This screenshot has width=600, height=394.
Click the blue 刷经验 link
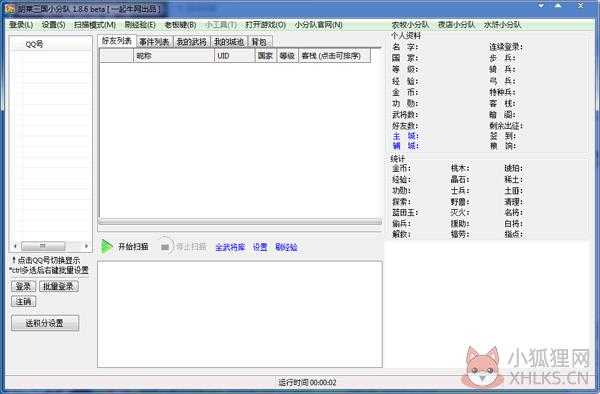(286, 247)
